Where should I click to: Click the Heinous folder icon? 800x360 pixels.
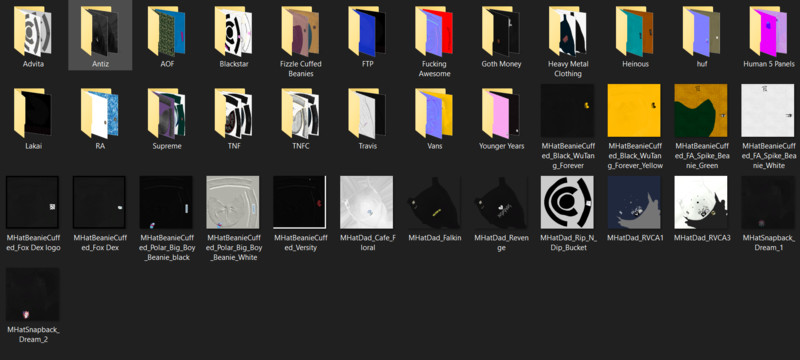[635, 31]
